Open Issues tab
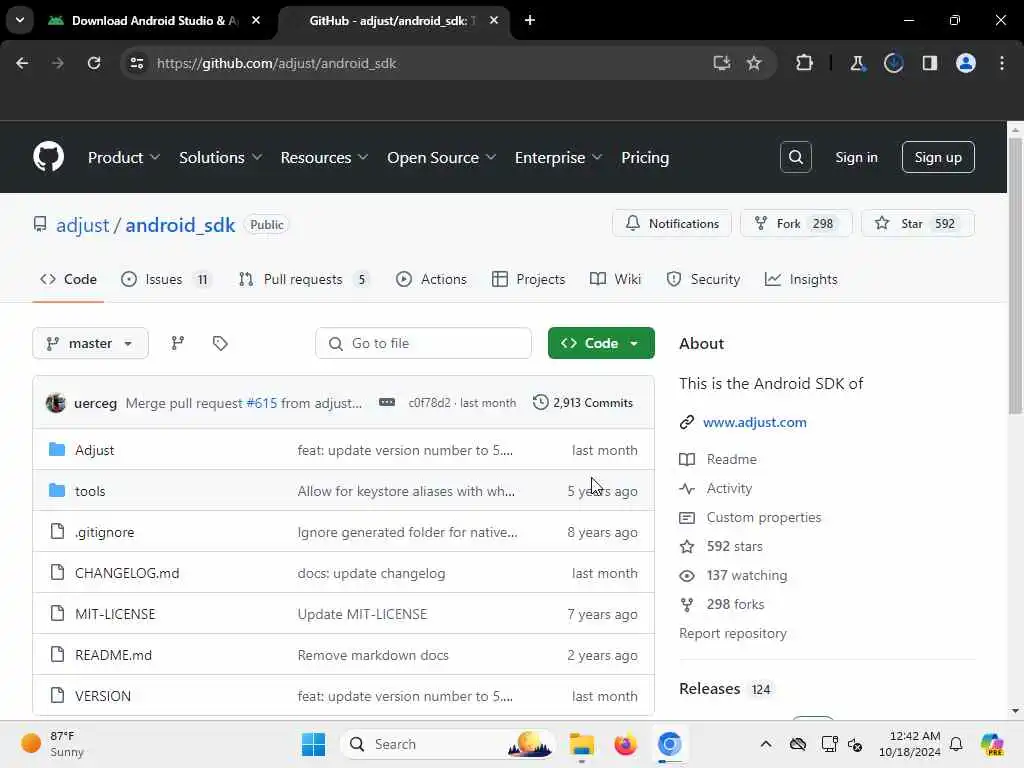1024x768 pixels. tap(166, 280)
